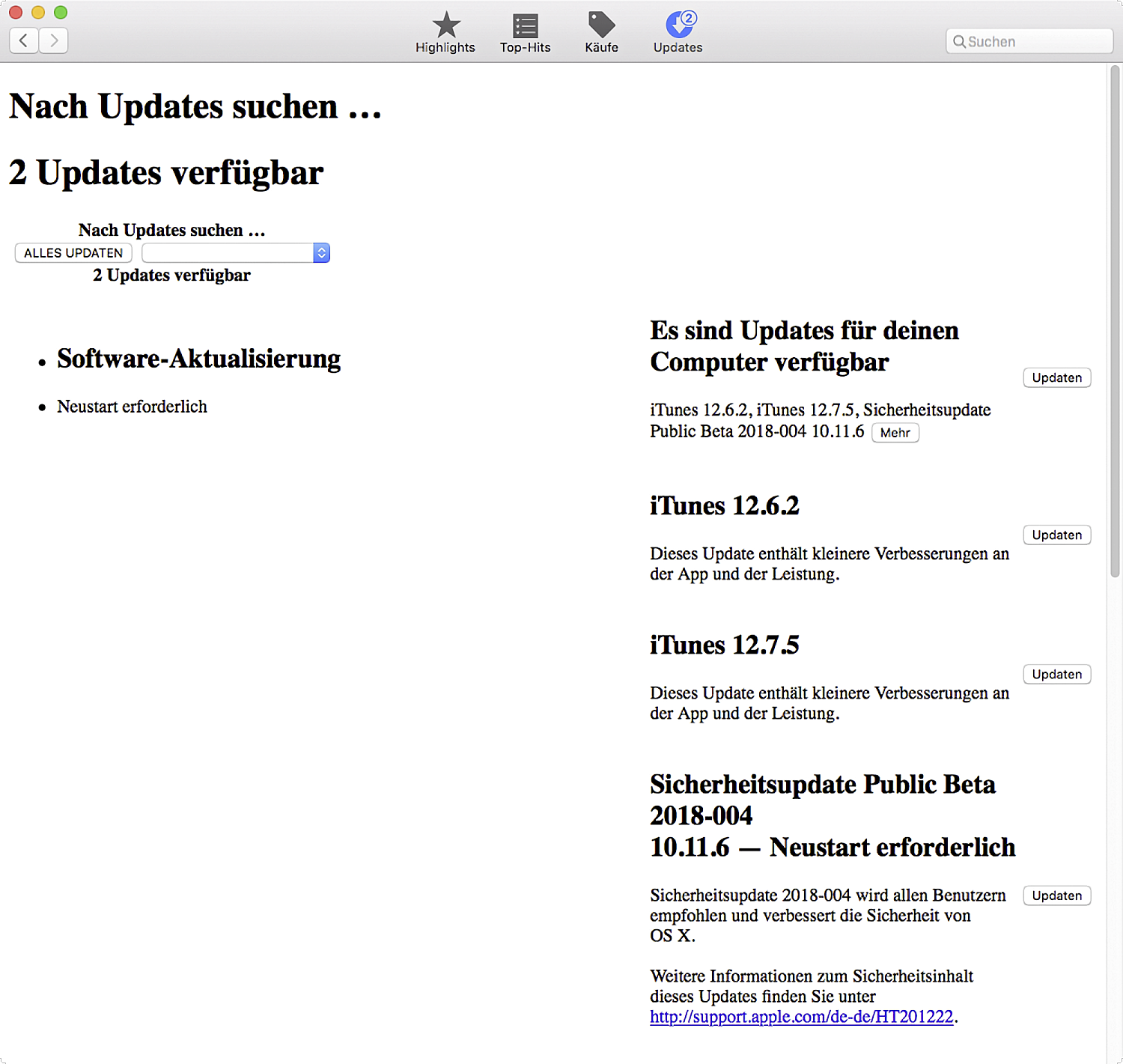Click Mehr to expand update list
Screen dimensions: 1123x1064
[895, 433]
